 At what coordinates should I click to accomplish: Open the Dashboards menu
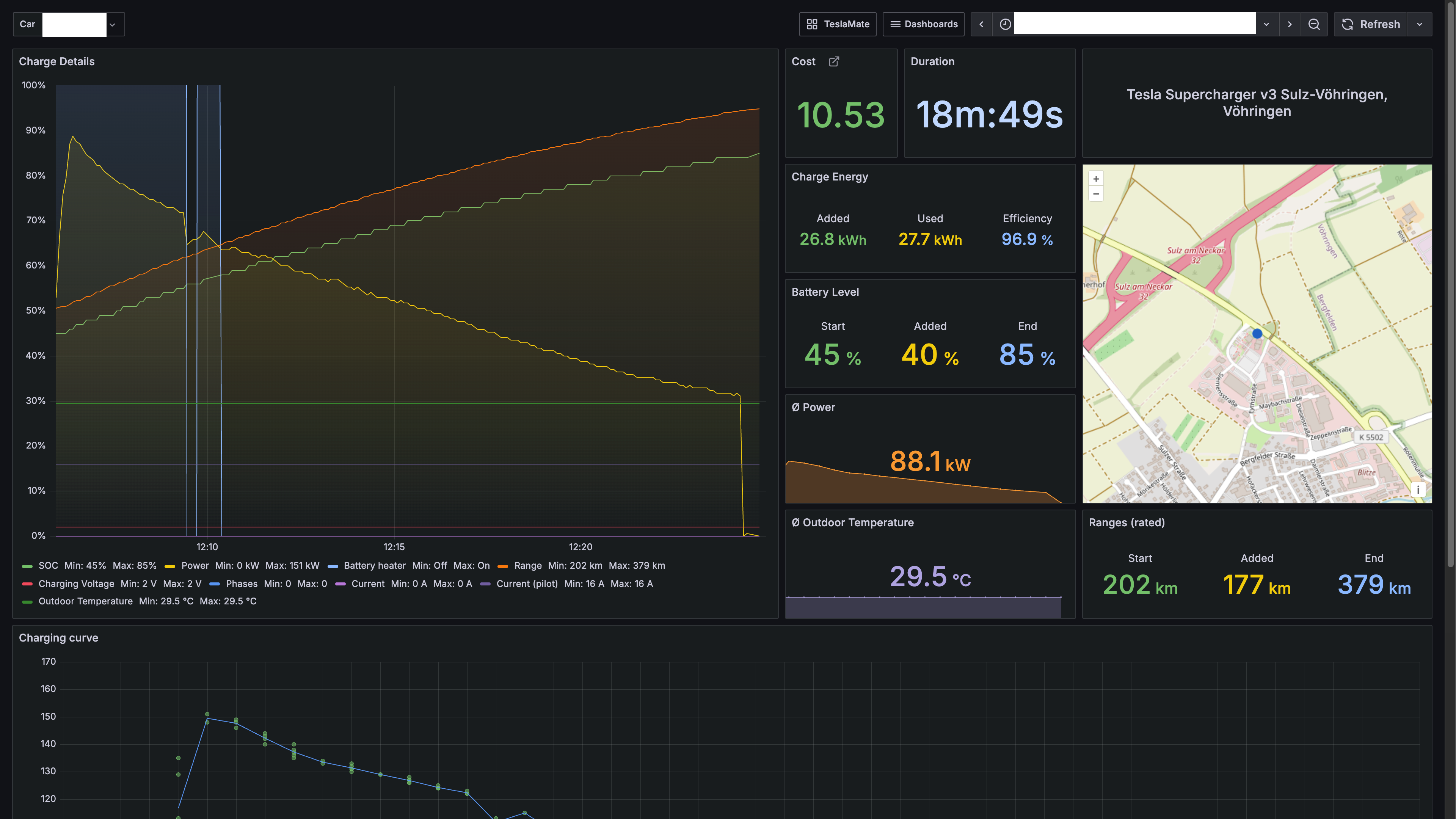tap(924, 24)
